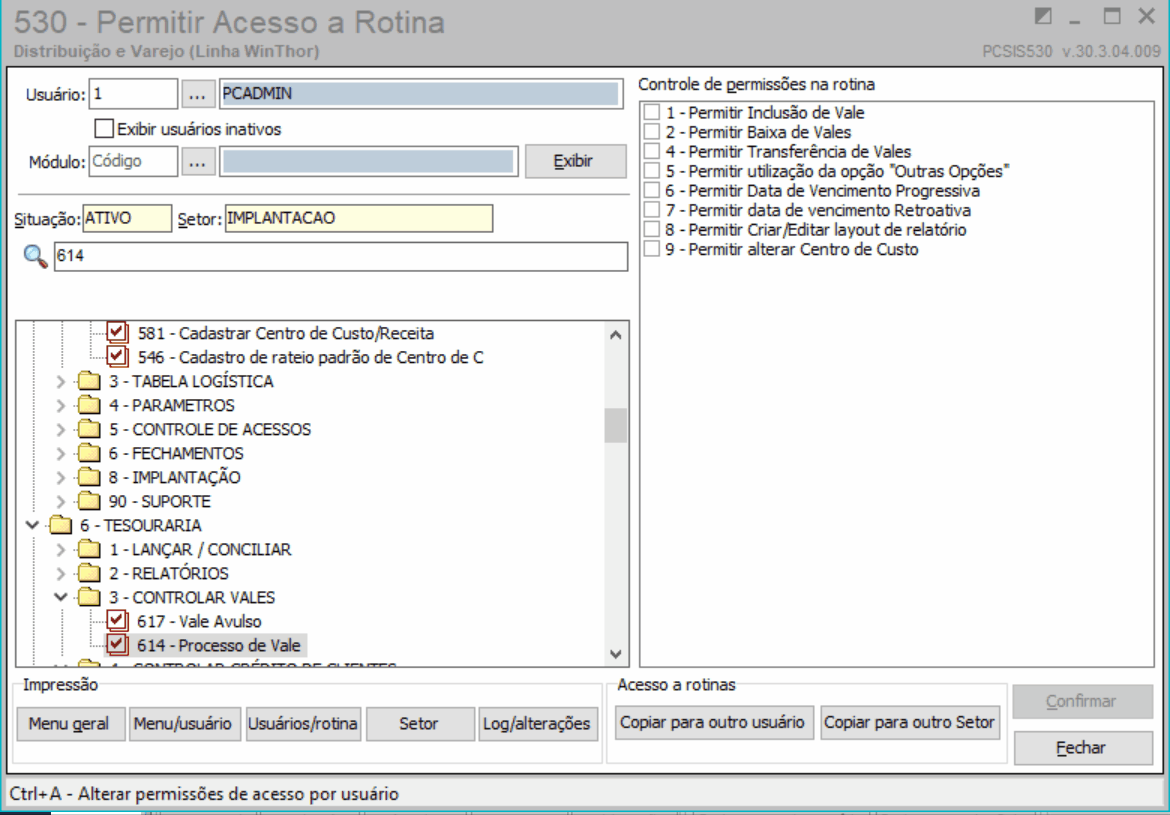Collapse the 6 - TESOURARIA node
Image resolution: width=1170 pixels, height=815 pixels.
point(32,525)
